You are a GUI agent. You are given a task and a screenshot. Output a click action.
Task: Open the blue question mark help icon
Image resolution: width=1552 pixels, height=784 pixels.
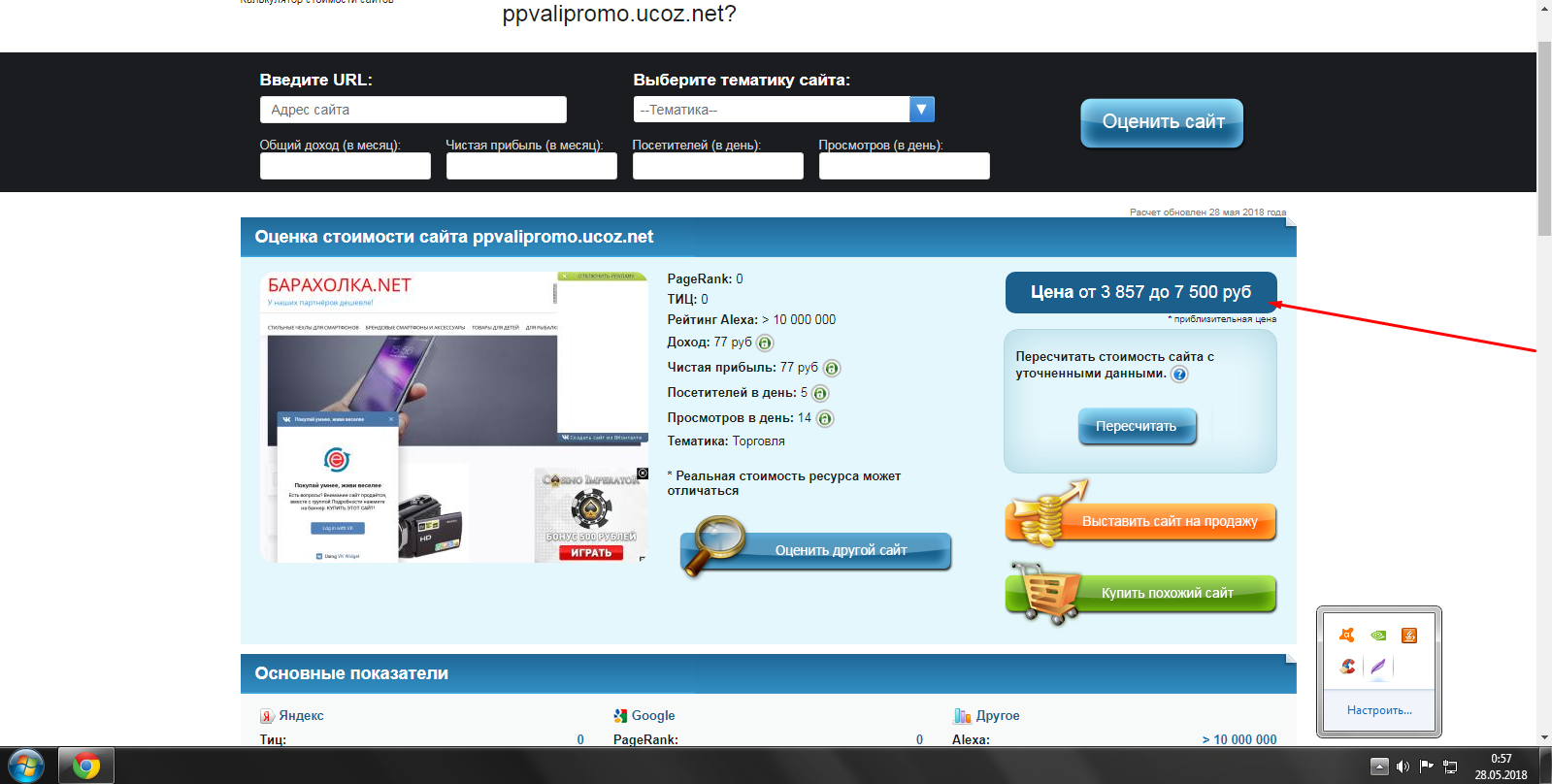pos(1179,374)
